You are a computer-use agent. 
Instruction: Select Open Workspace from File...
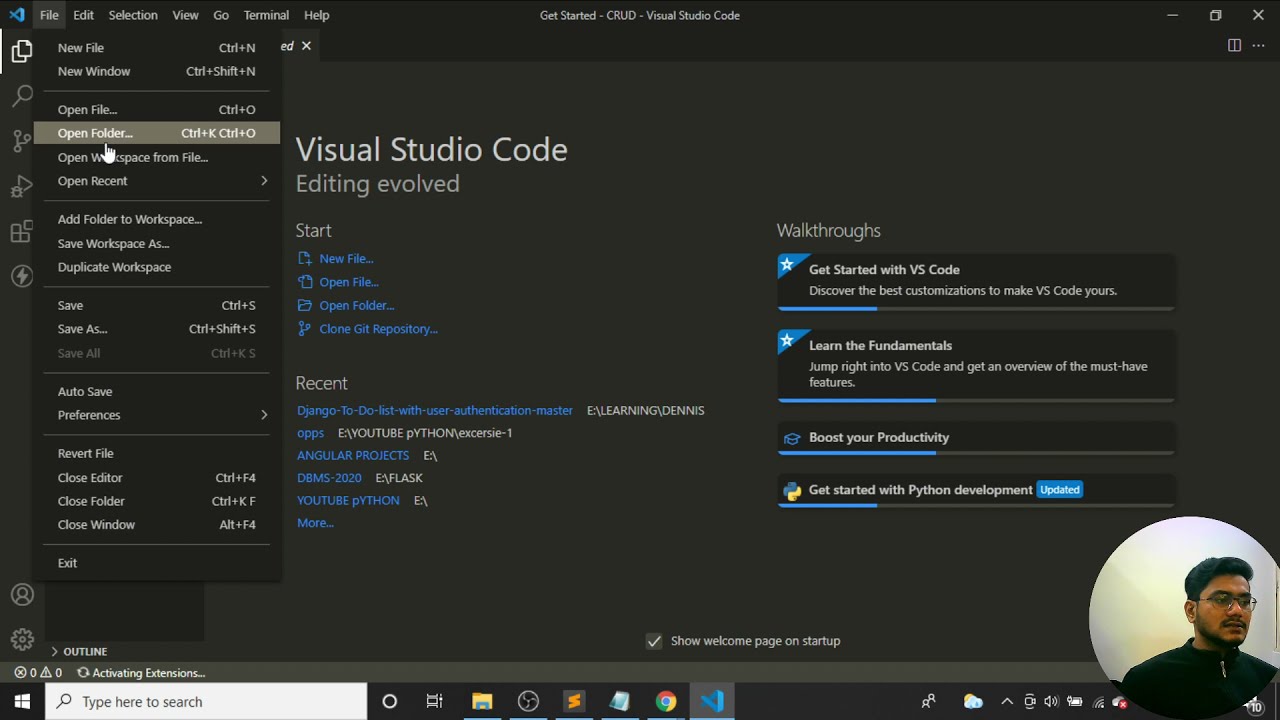(x=157, y=157)
